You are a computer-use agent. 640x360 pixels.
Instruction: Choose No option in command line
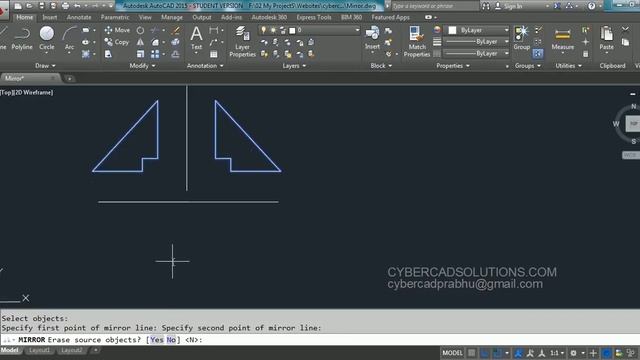pos(171,340)
